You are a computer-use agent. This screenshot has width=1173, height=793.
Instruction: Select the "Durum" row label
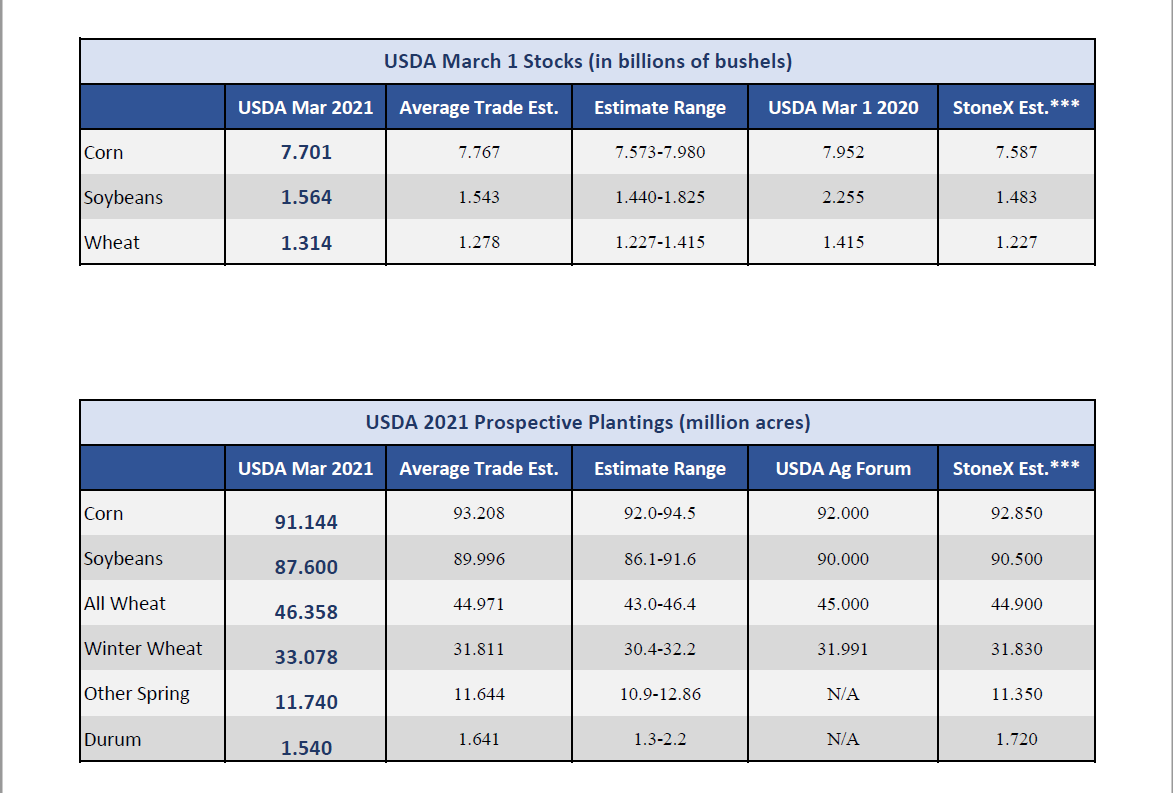112,740
